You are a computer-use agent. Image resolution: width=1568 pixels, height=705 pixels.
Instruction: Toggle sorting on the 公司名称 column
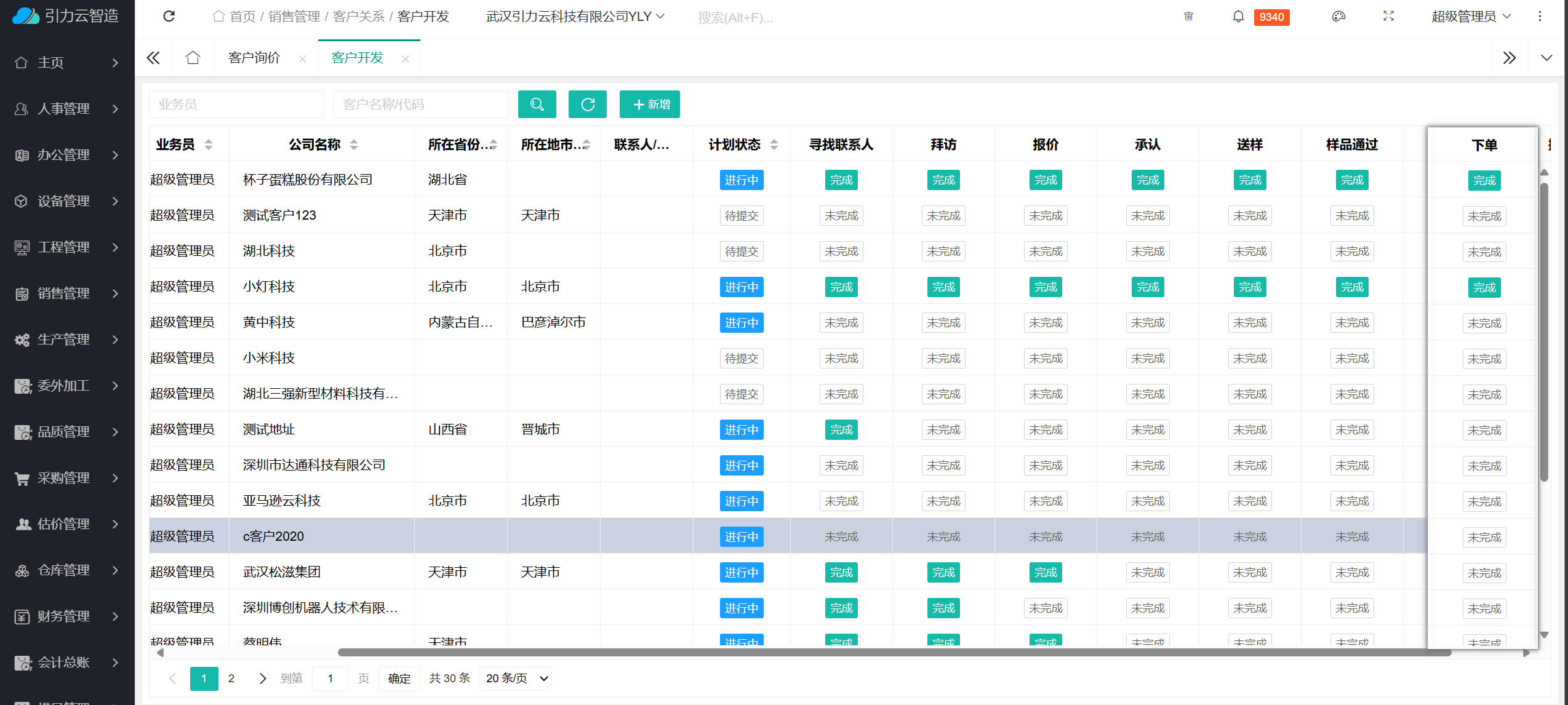[x=353, y=145]
